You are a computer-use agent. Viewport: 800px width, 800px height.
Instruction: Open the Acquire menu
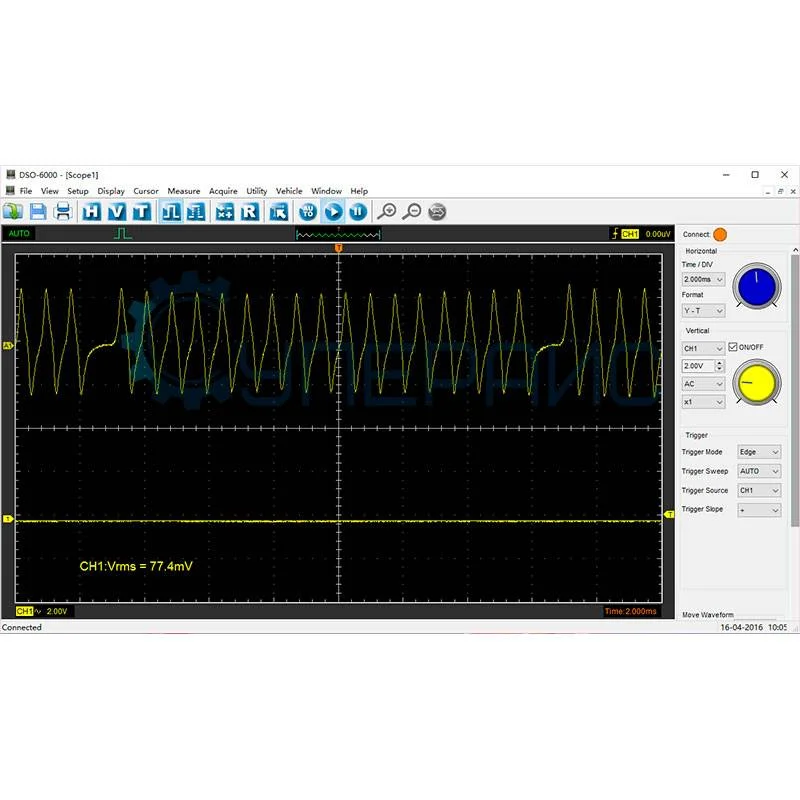[223, 191]
